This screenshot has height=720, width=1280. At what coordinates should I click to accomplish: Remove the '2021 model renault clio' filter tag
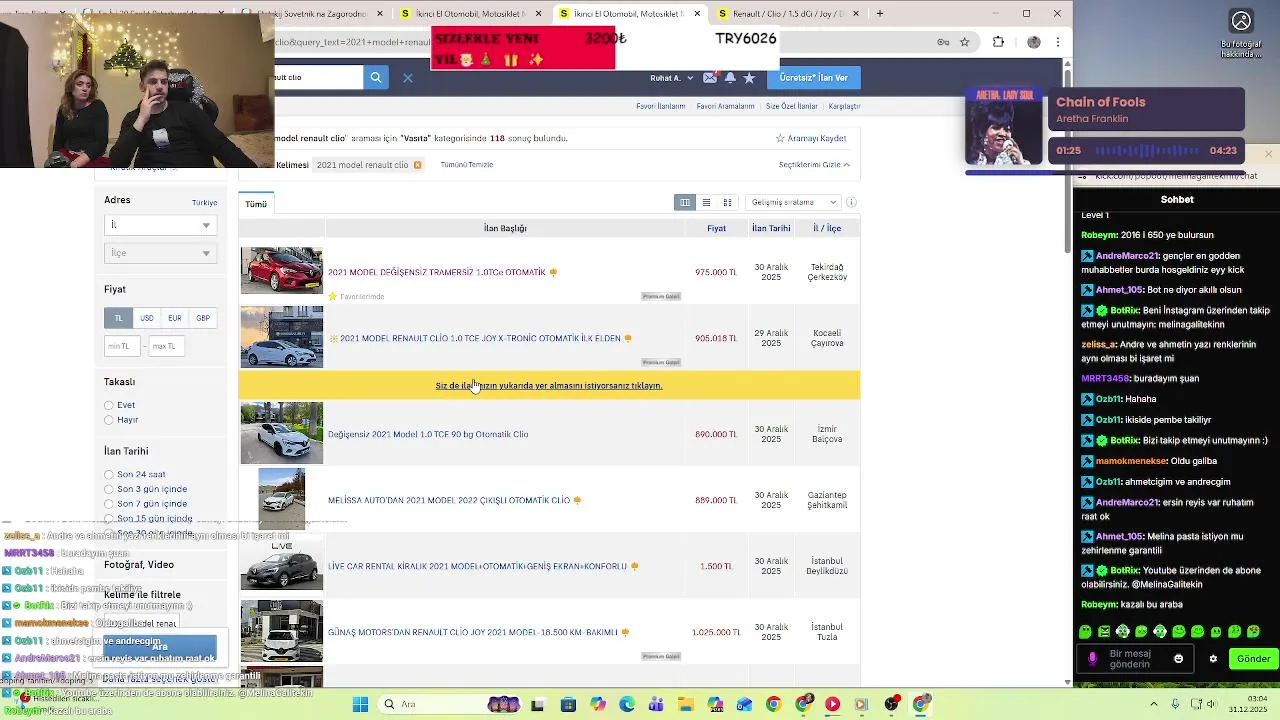click(x=417, y=165)
